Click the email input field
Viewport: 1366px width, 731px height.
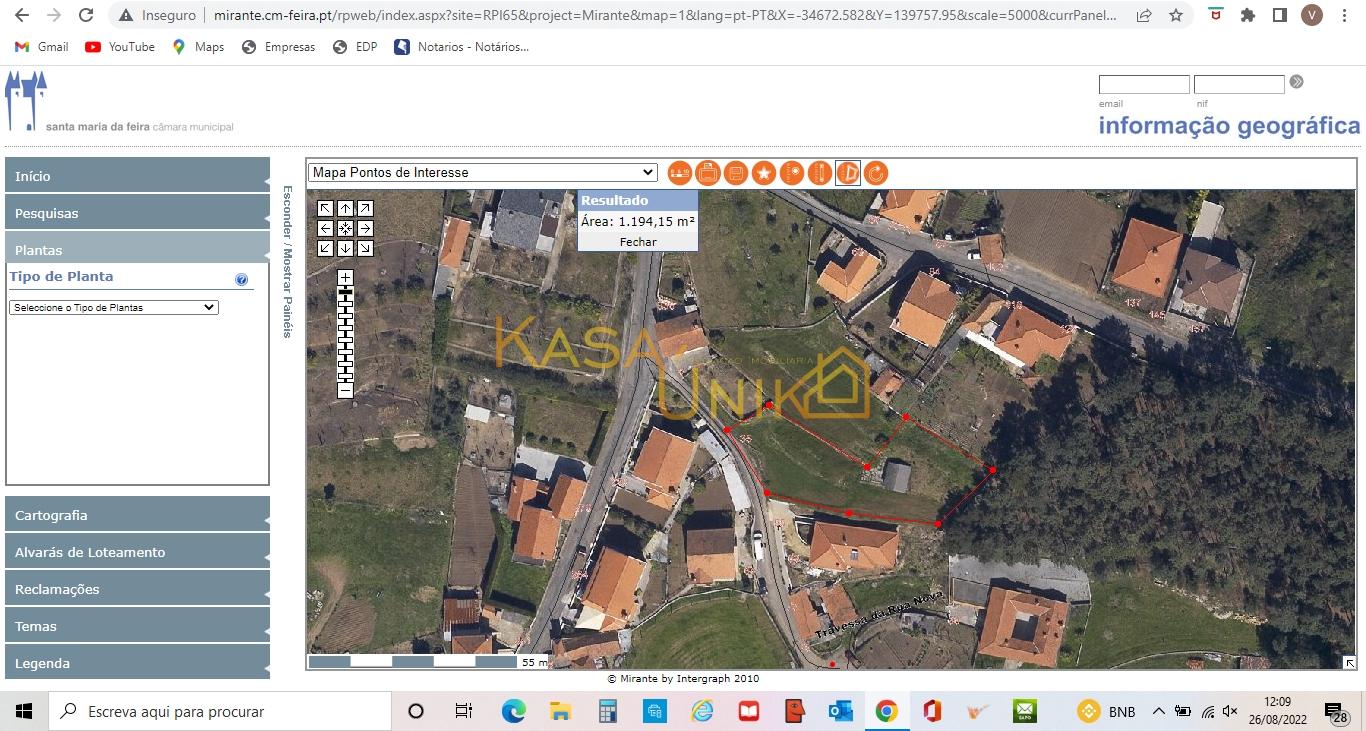point(1144,85)
